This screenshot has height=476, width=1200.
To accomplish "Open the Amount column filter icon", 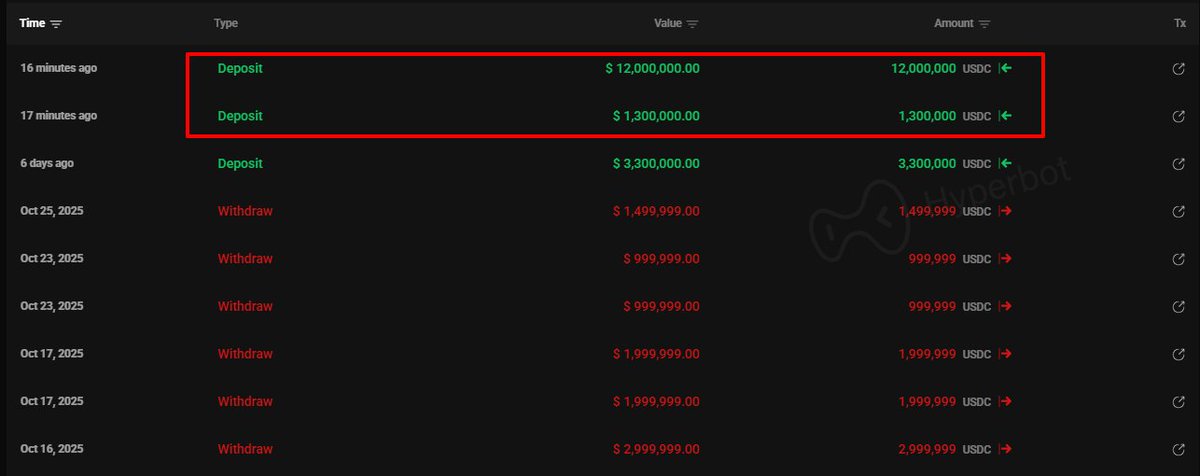I will [984, 23].
